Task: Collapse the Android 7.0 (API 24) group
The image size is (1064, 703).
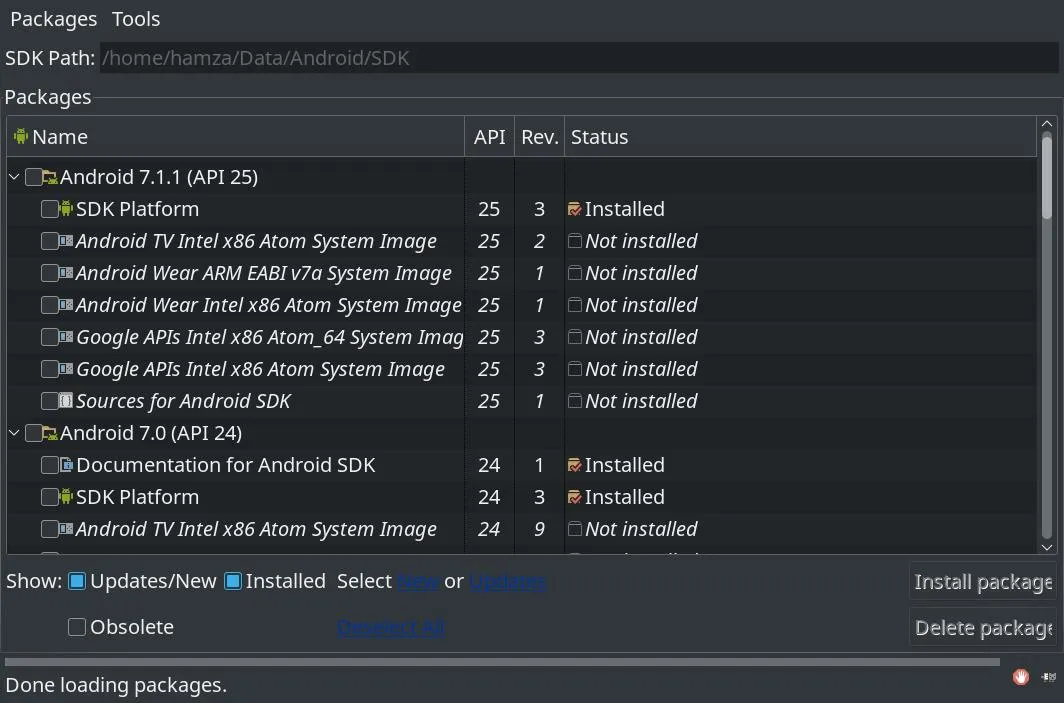Action: 14,434
